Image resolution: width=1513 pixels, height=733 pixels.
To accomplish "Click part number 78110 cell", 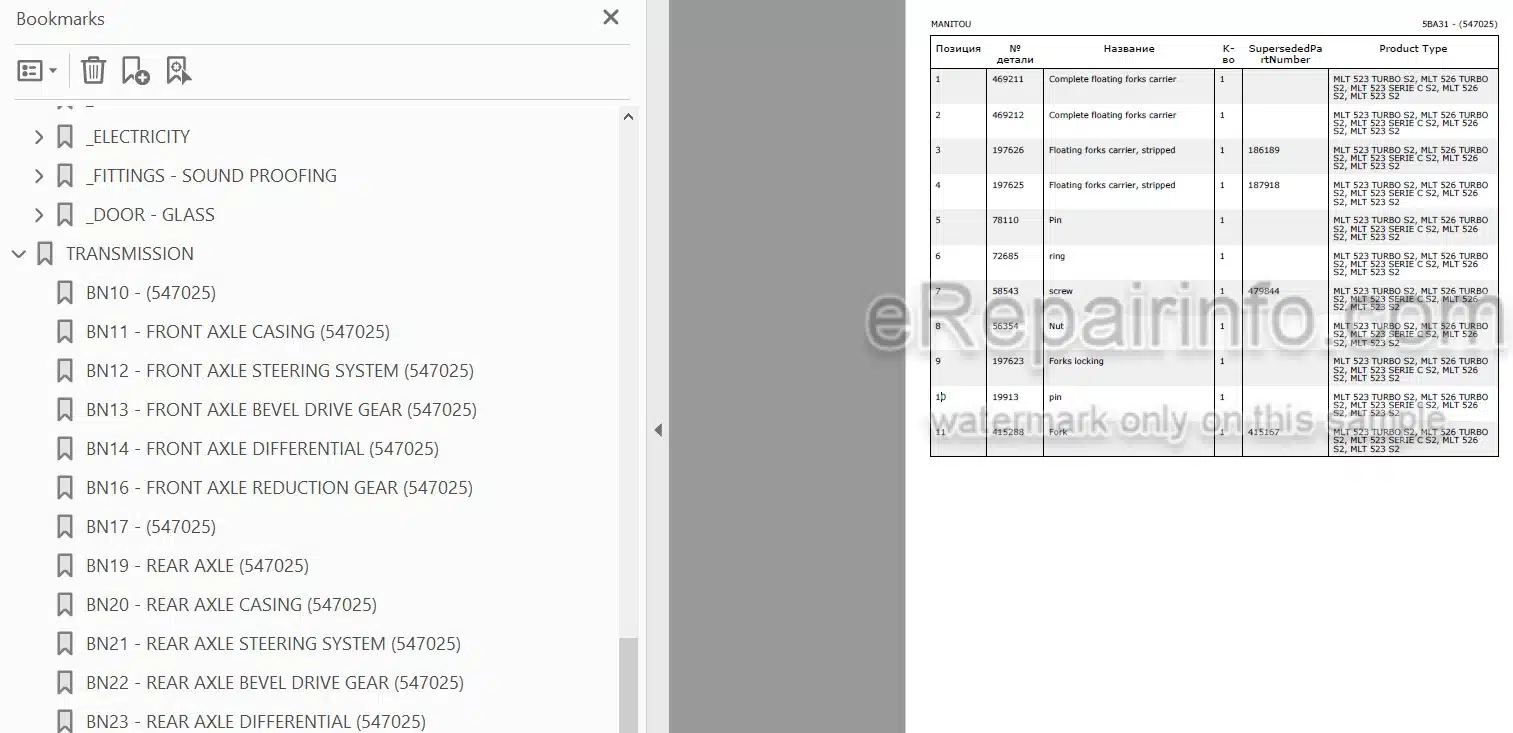I will tap(1005, 220).
